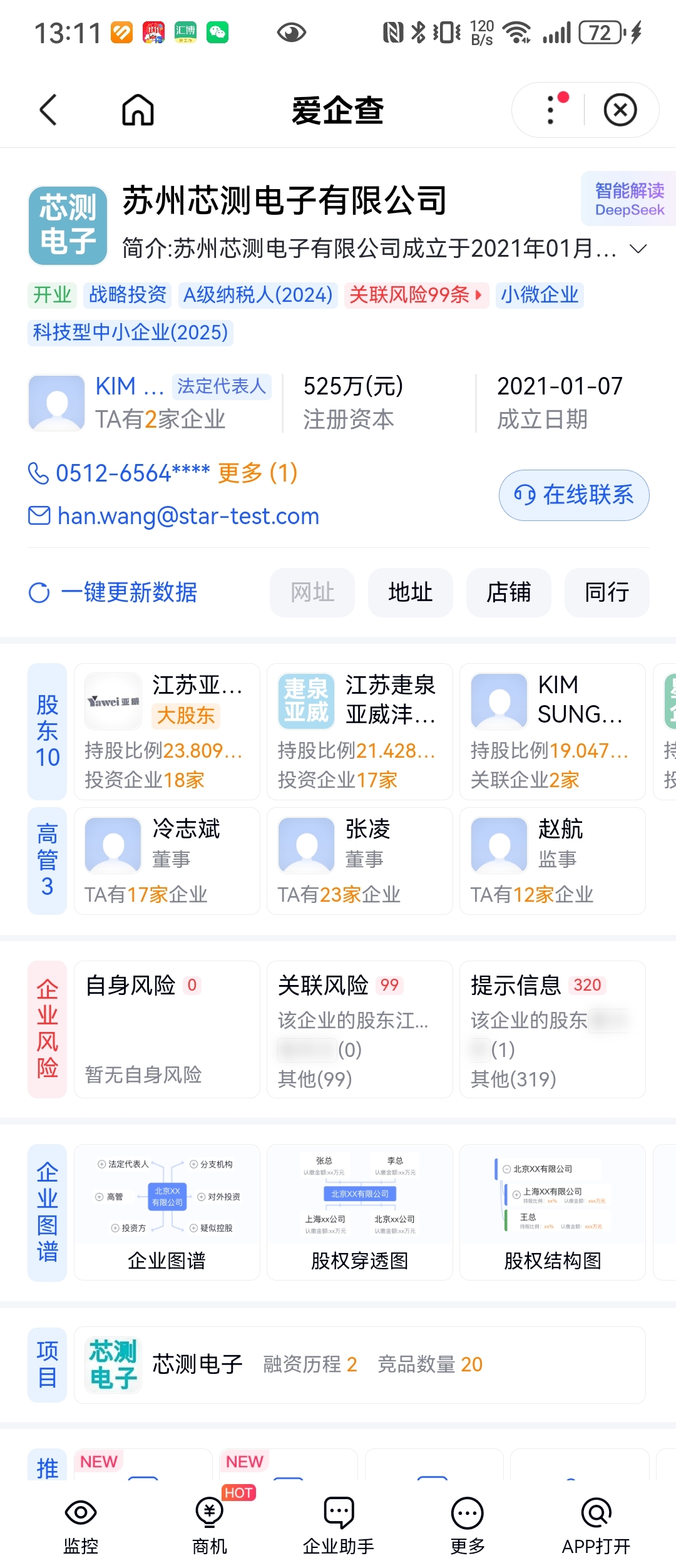Open the 高管 3 section label
This screenshot has height=1568, width=676.
click(x=48, y=861)
